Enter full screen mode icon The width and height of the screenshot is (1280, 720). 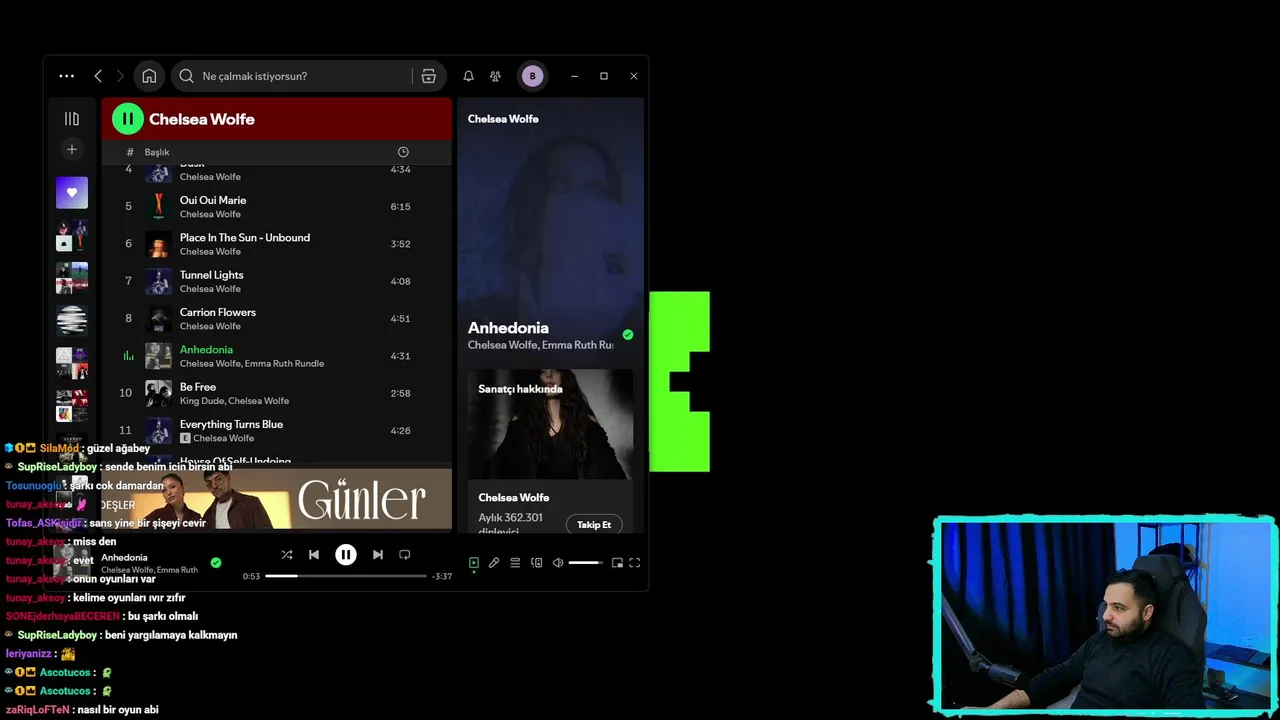[x=634, y=563]
